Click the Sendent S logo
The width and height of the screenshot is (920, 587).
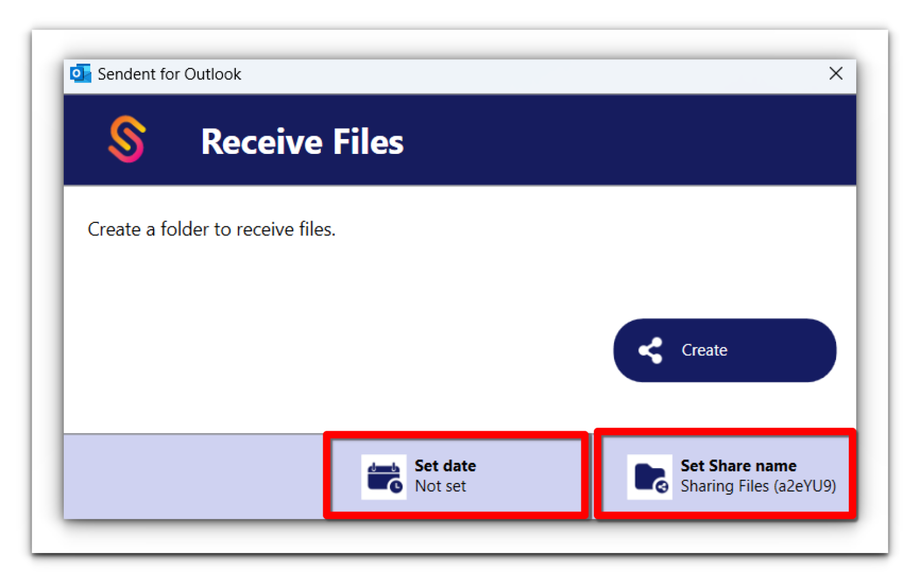pyautogui.click(x=127, y=139)
